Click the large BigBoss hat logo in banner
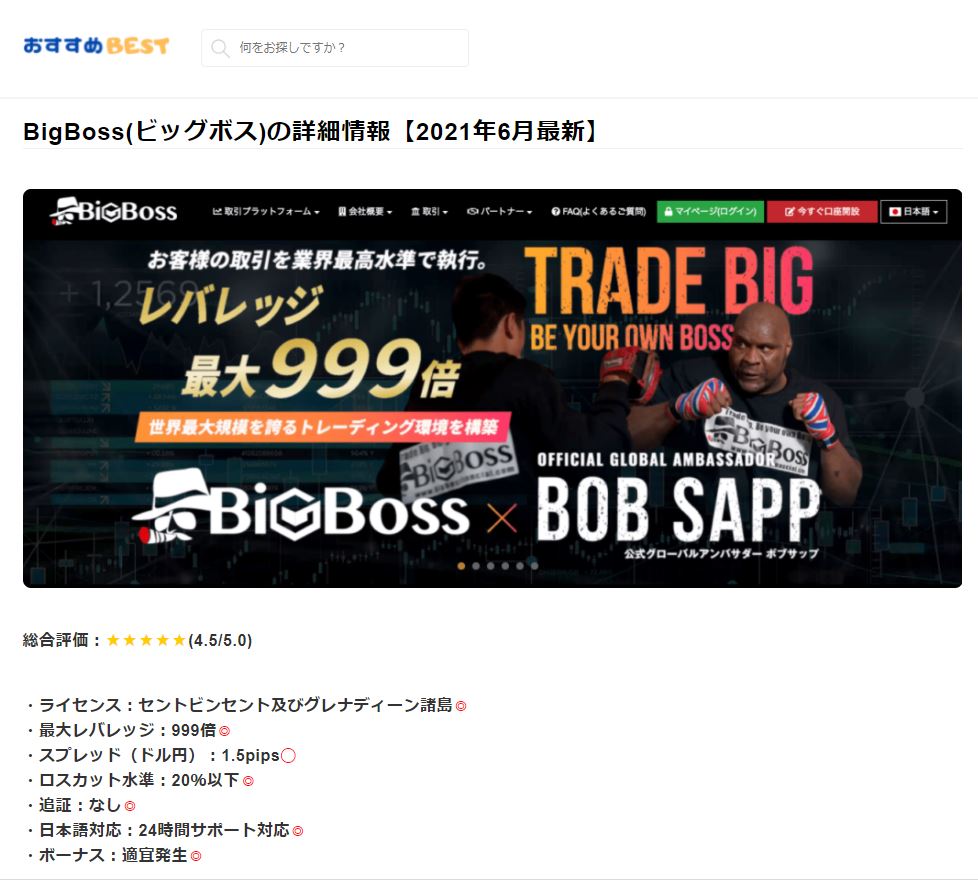This screenshot has width=978, height=883. pyautogui.click(x=300, y=506)
